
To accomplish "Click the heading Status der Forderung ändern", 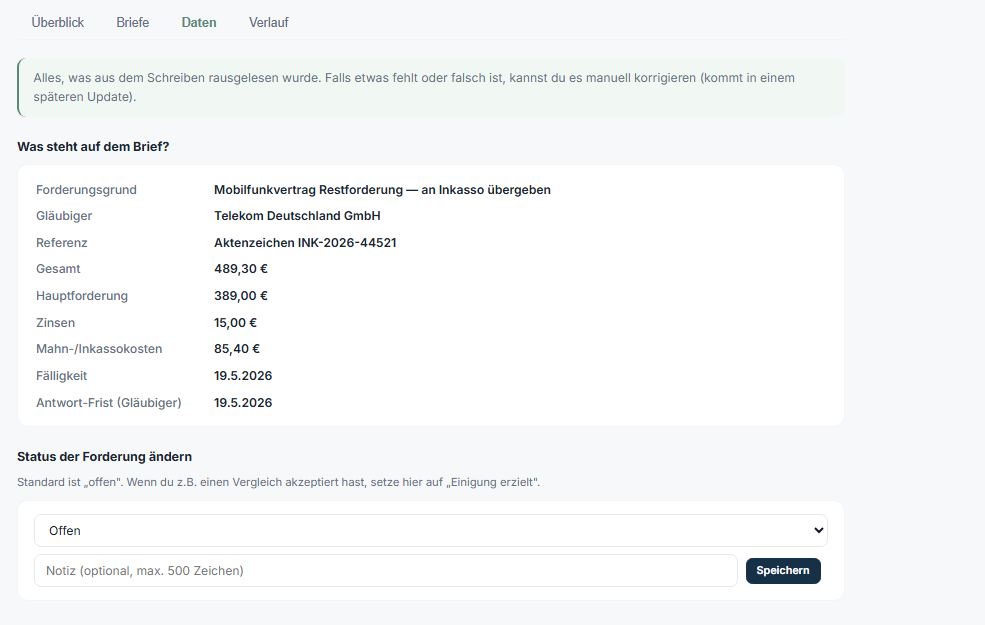I will 105,457.
